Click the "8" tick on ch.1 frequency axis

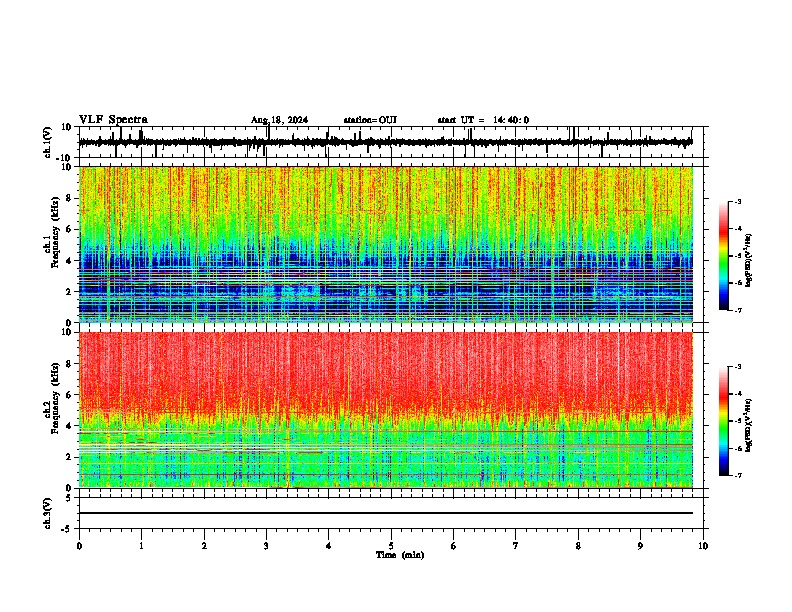click(x=70, y=198)
